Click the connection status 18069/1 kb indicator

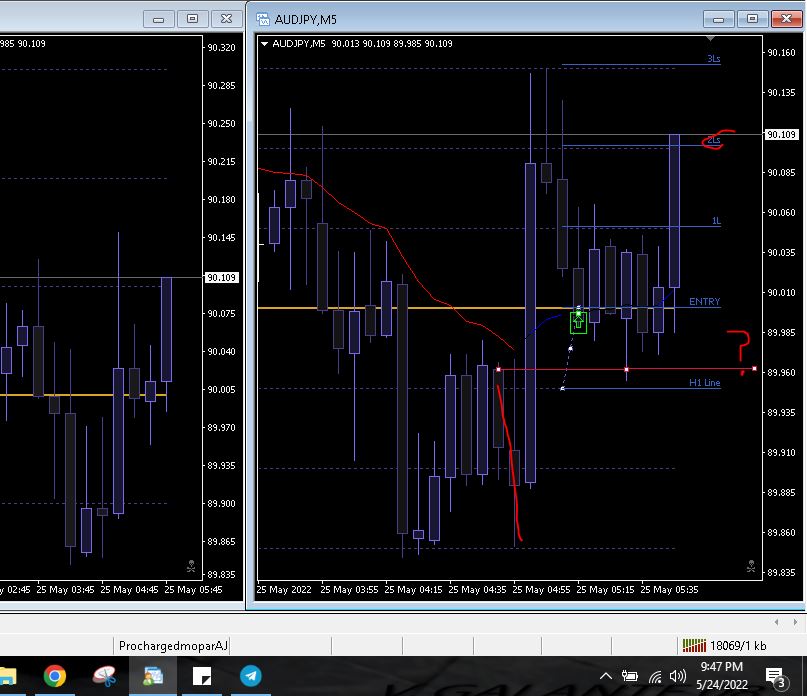pyautogui.click(x=724, y=646)
